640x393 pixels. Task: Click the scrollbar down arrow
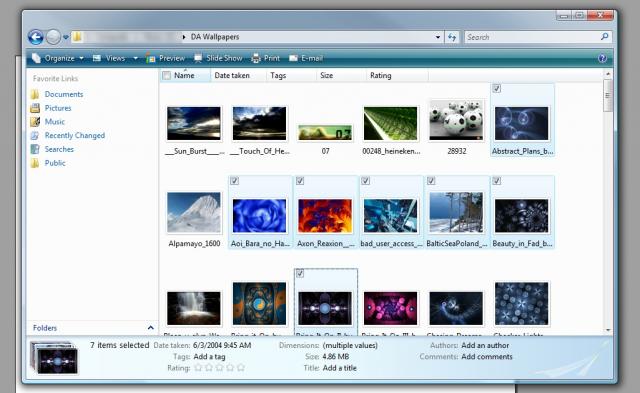(608, 330)
